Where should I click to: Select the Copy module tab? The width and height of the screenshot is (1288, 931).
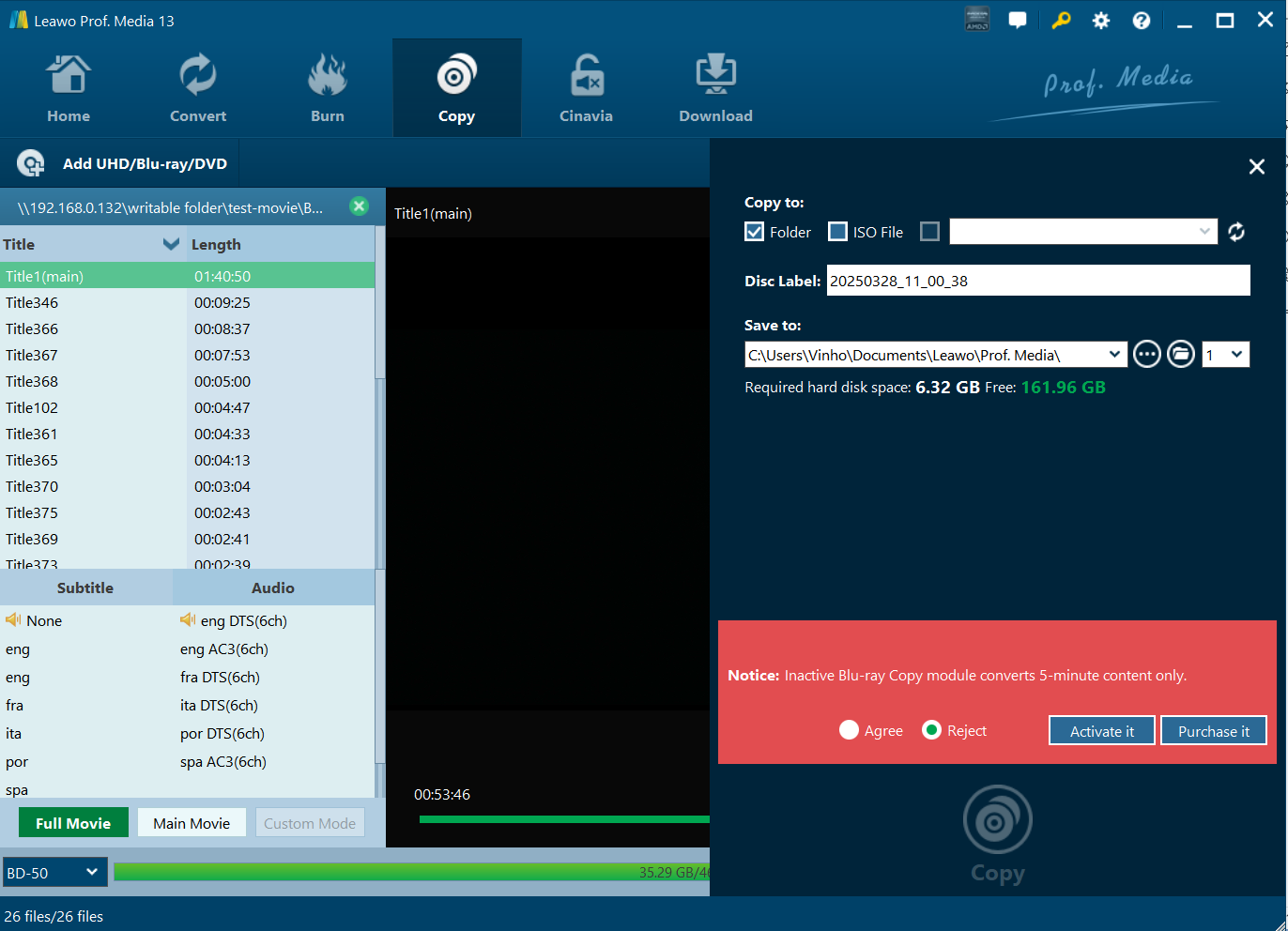coord(456,88)
